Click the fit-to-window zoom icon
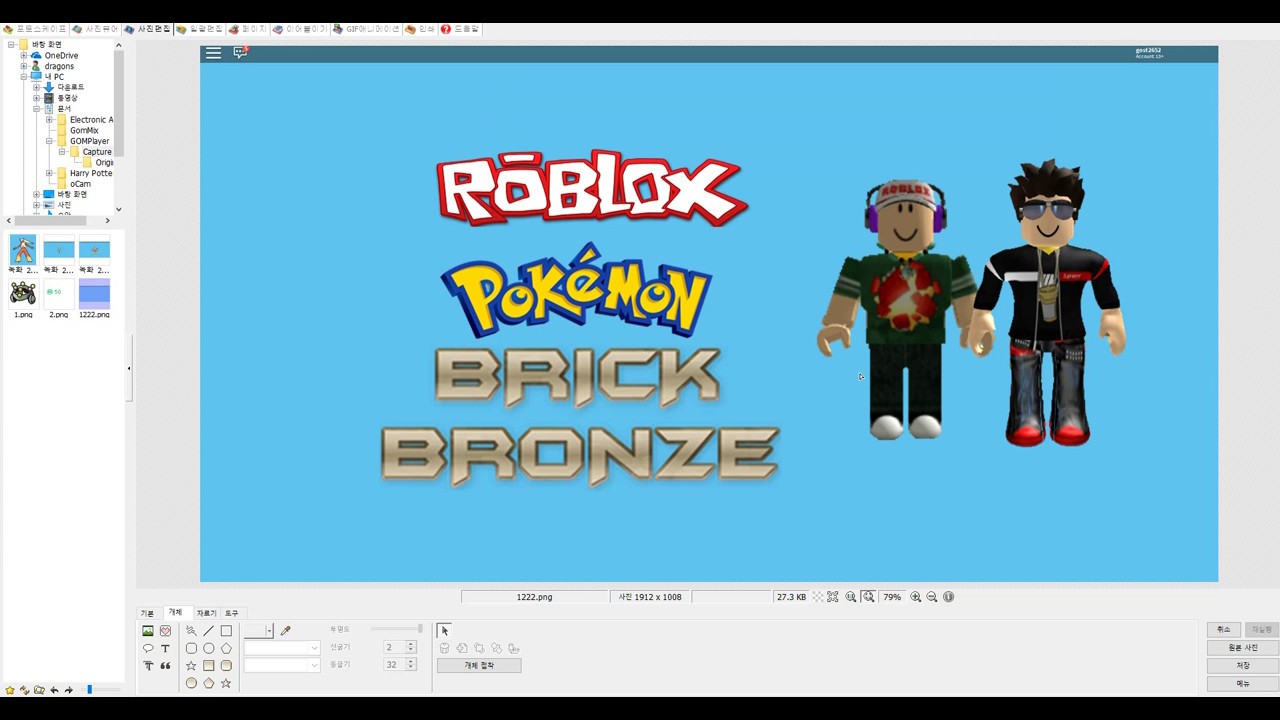 pos(832,597)
